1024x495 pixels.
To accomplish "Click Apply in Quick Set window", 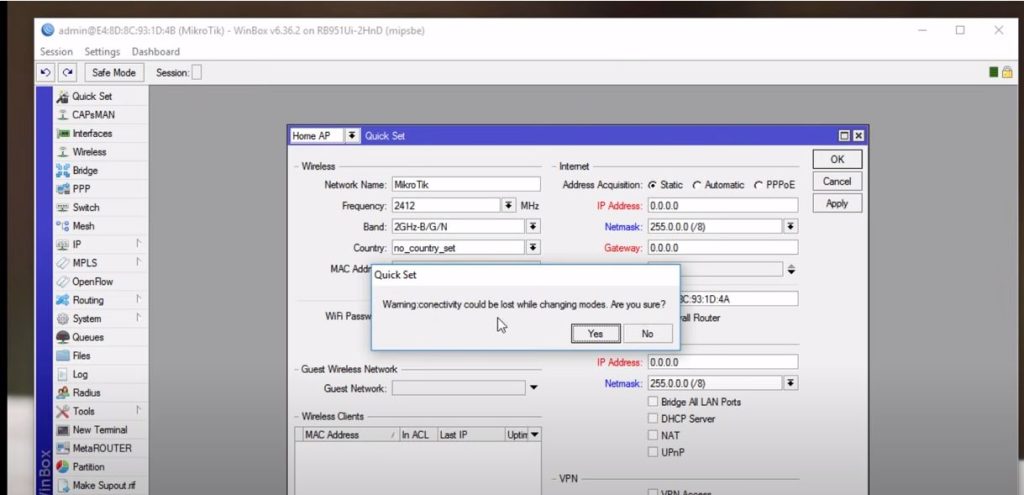I will click(837, 203).
